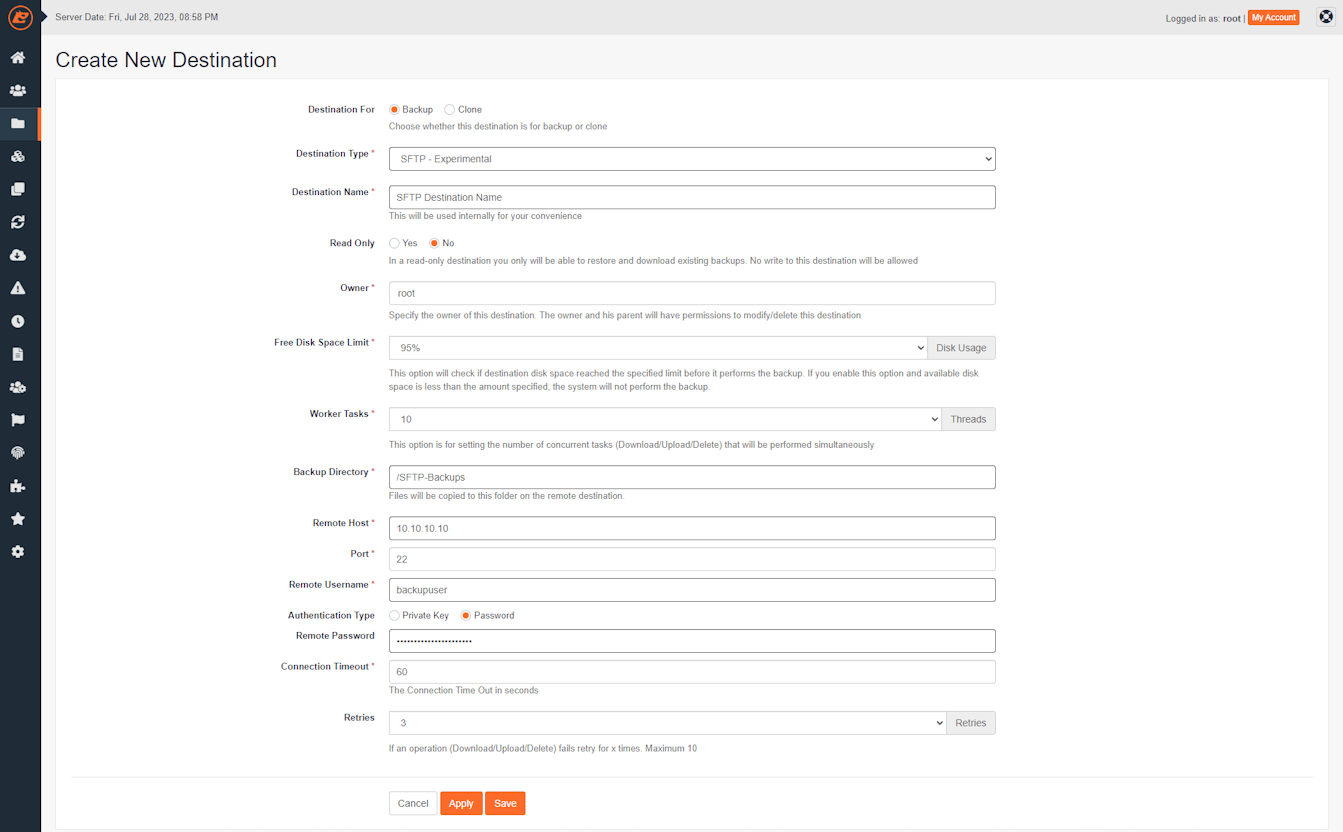Image resolution: width=1343 pixels, height=832 pixels.
Task: Focus the Destination Name input field
Action: [x=692, y=197]
